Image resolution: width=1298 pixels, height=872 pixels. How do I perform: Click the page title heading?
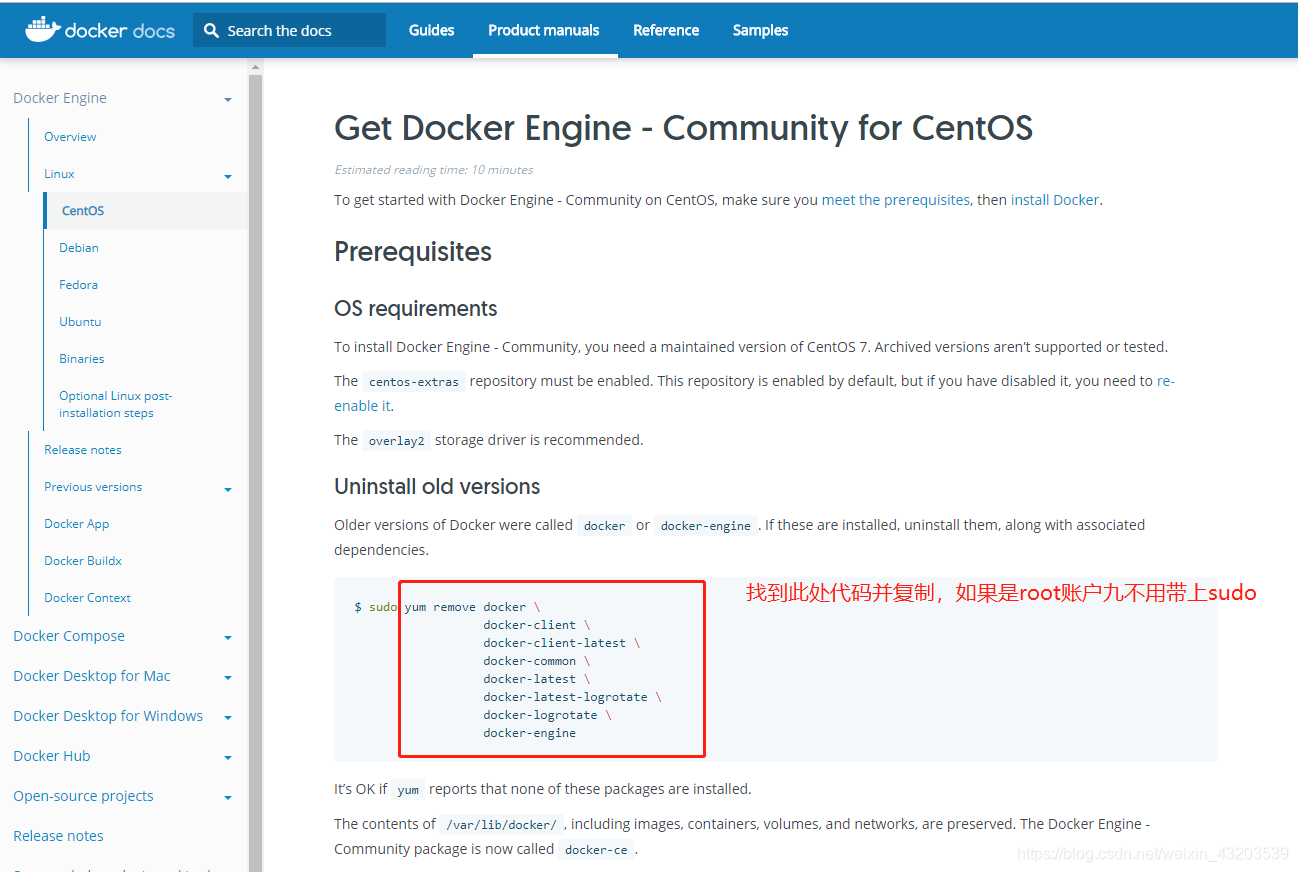(x=683, y=128)
